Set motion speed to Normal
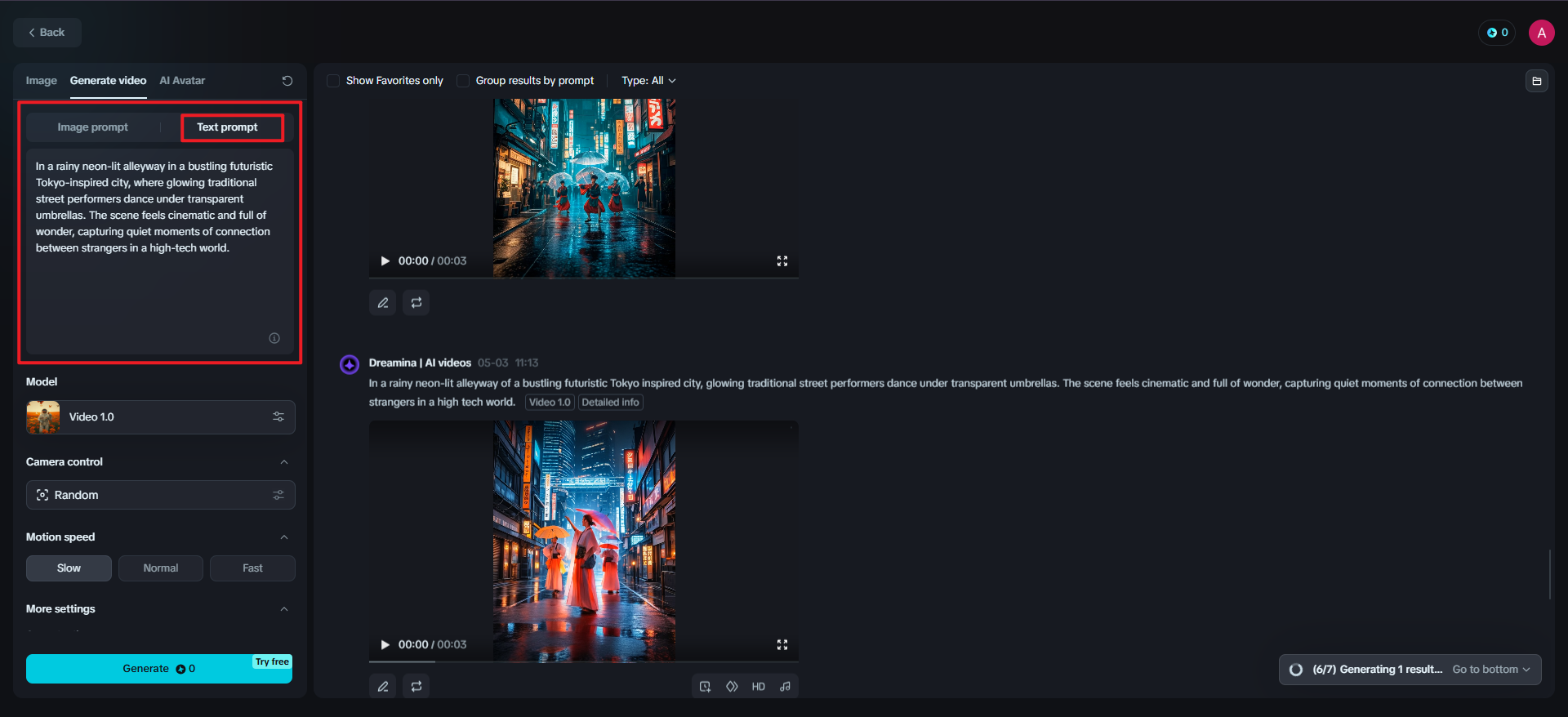Image resolution: width=1568 pixels, height=717 pixels. (x=161, y=568)
